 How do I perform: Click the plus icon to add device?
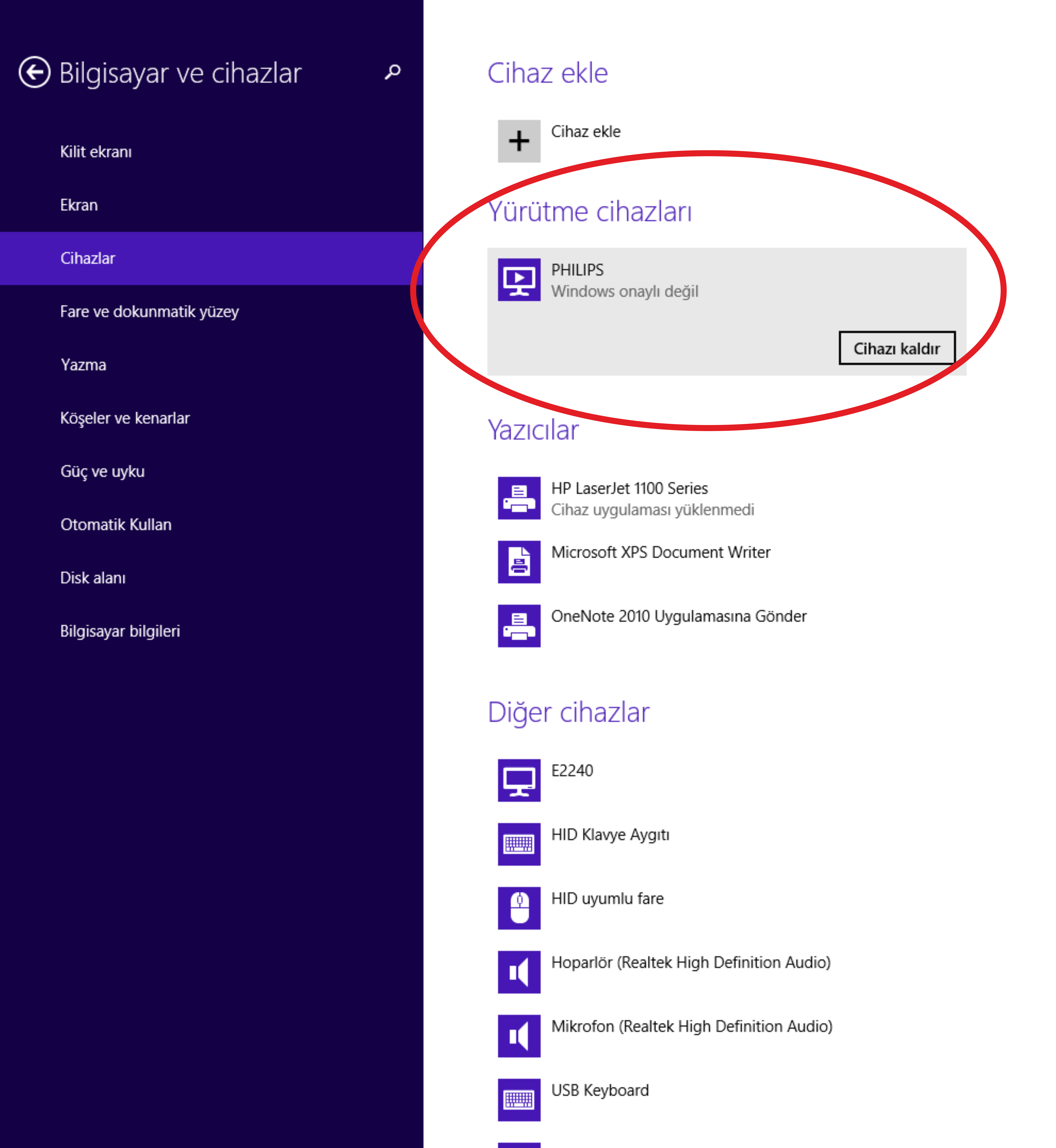[519, 141]
